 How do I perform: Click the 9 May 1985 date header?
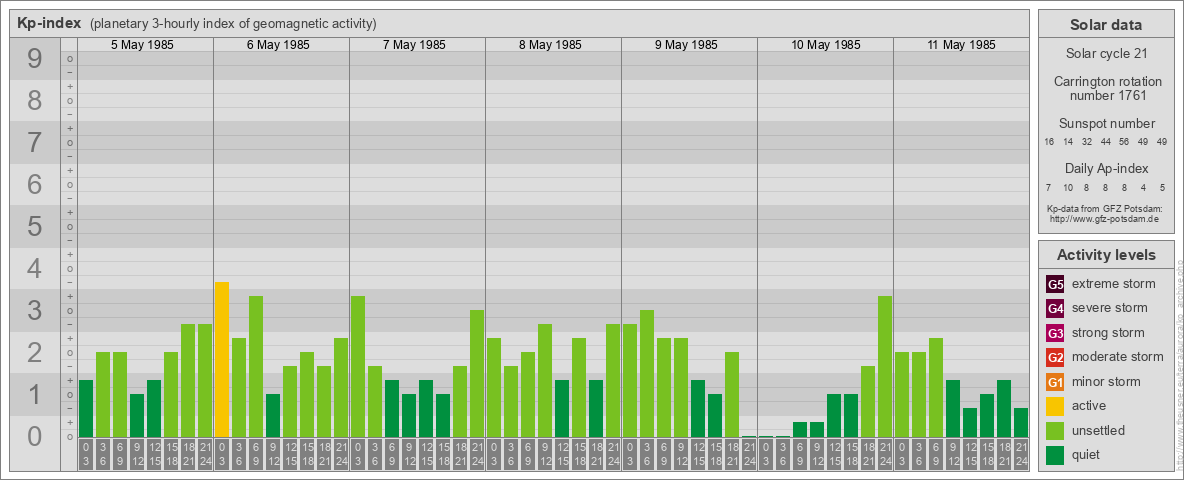click(x=686, y=45)
